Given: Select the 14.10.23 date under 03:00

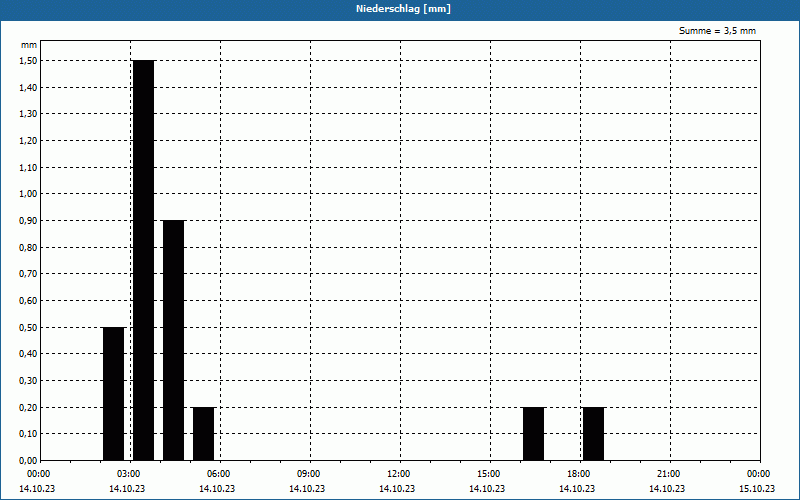Looking at the screenshot, I should (127, 489).
